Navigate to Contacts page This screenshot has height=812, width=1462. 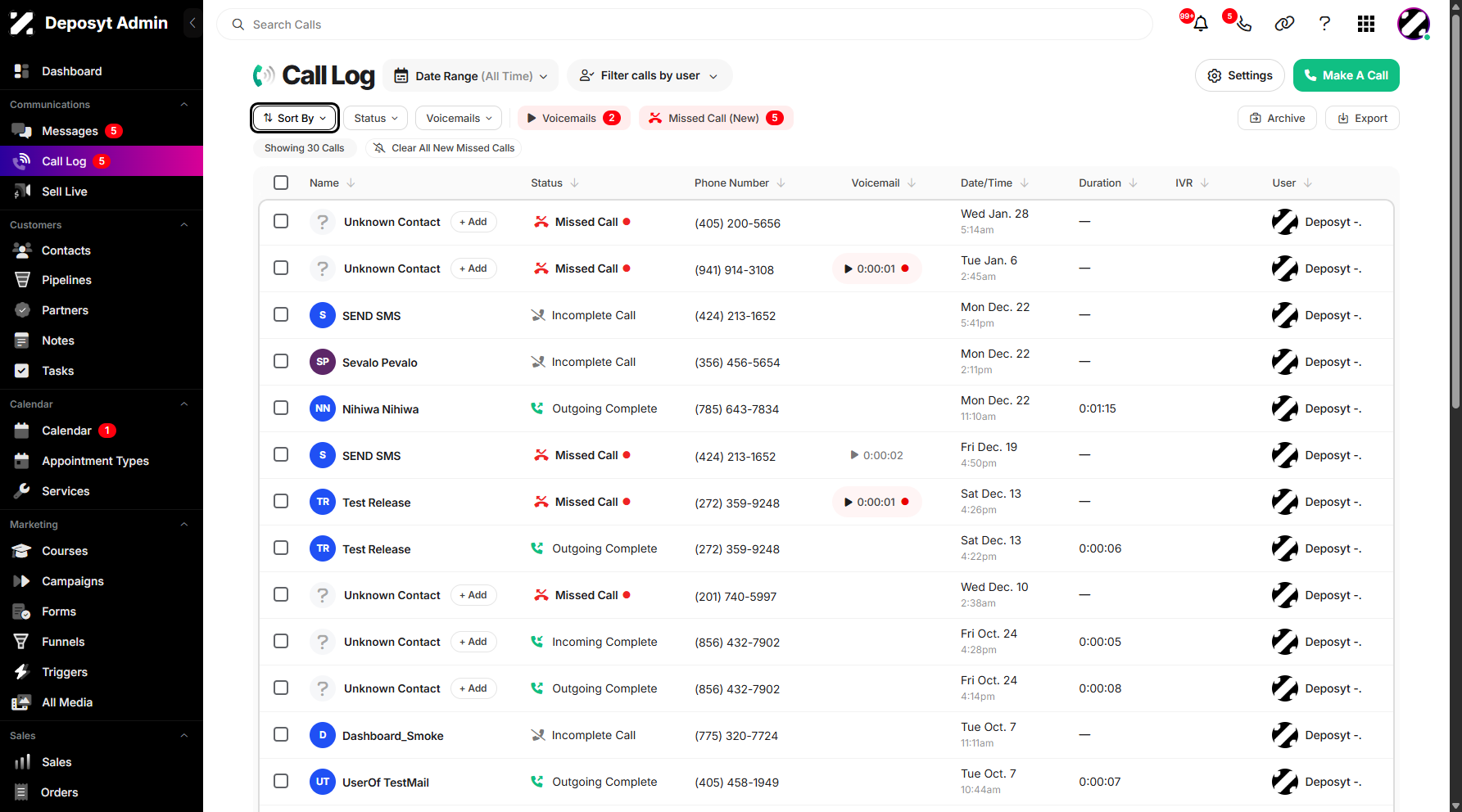pos(66,250)
